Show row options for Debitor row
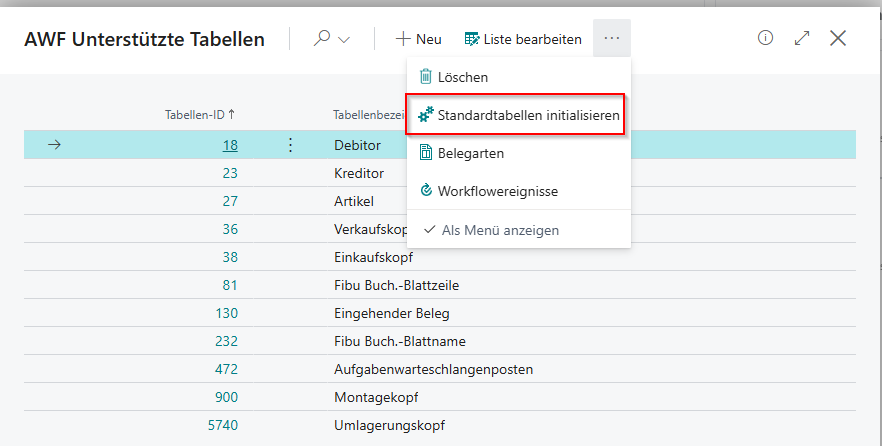The image size is (882, 446). [x=291, y=145]
